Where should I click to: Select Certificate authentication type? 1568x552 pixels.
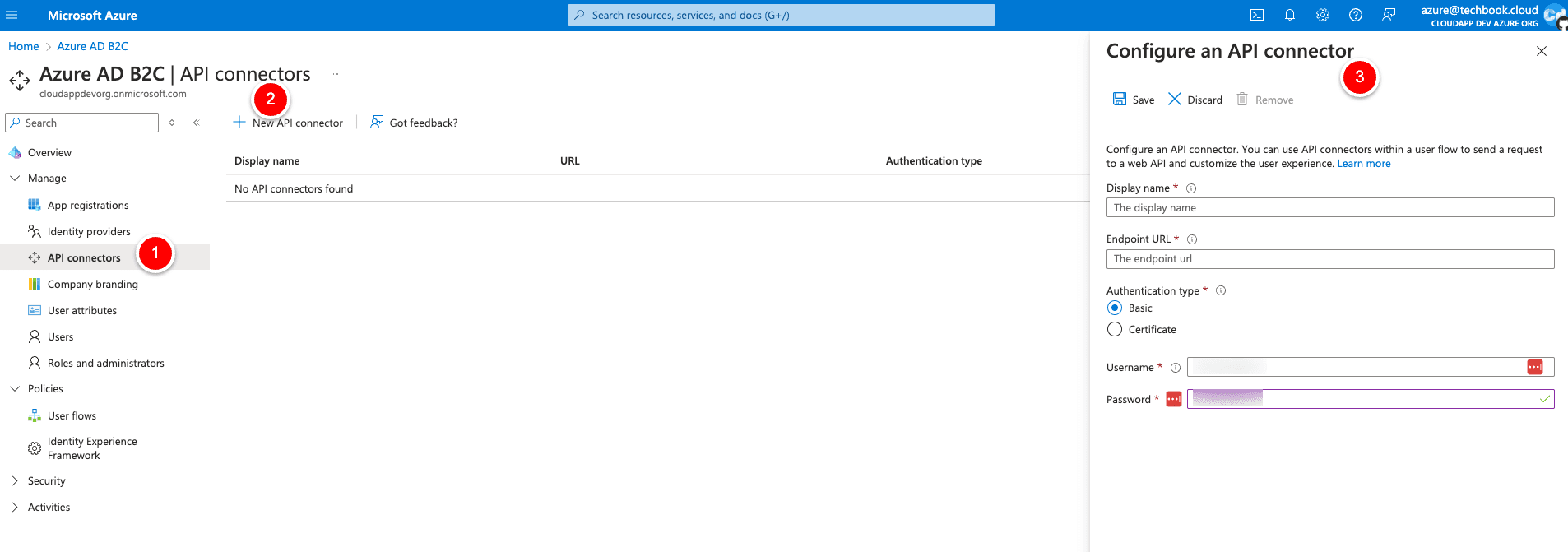click(1115, 329)
